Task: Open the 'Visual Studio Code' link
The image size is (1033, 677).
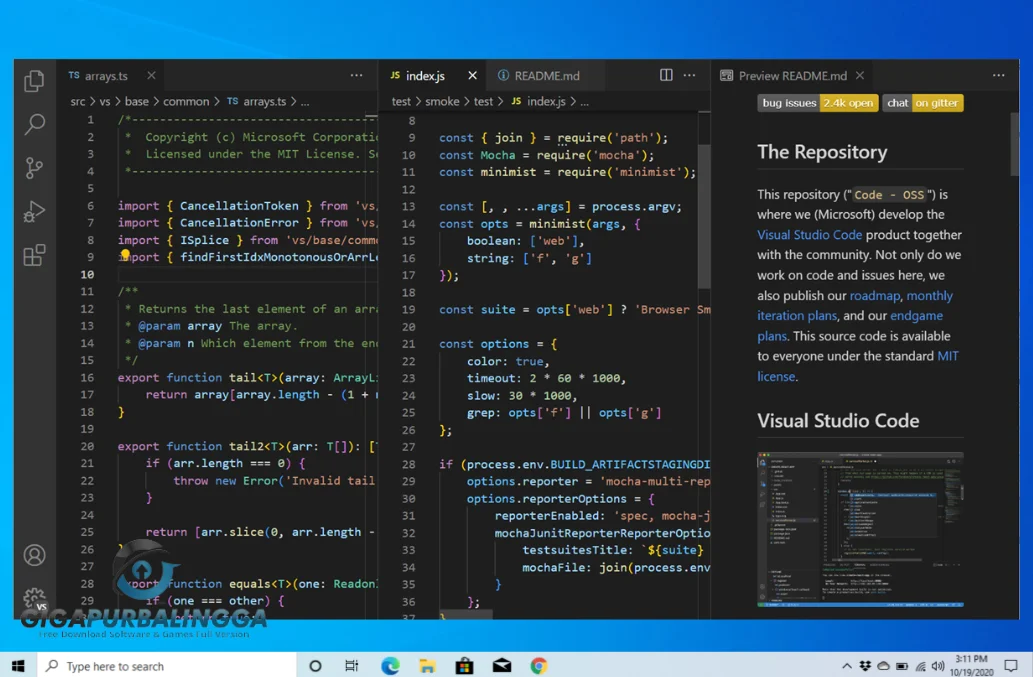Action: (809, 235)
